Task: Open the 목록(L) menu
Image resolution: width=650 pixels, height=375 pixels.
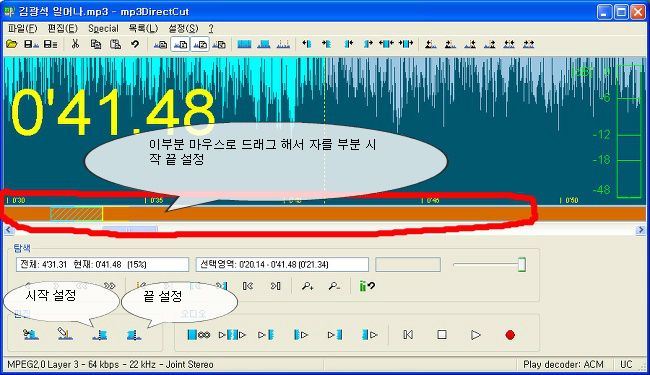Action: pyautogui.click(x=143, y=29)
